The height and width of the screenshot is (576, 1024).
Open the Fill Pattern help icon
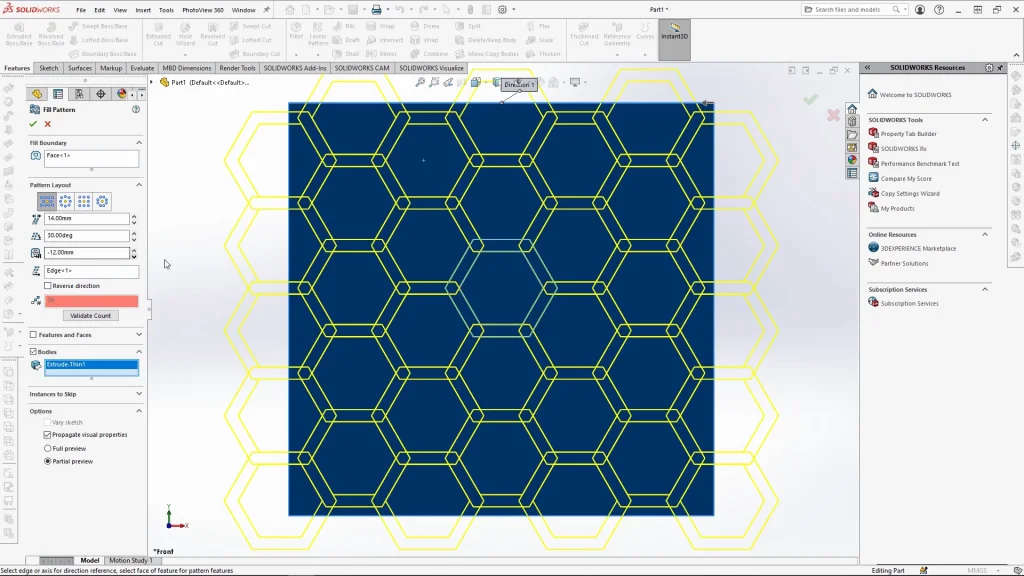pyautogui.click(x=136, y=109)
